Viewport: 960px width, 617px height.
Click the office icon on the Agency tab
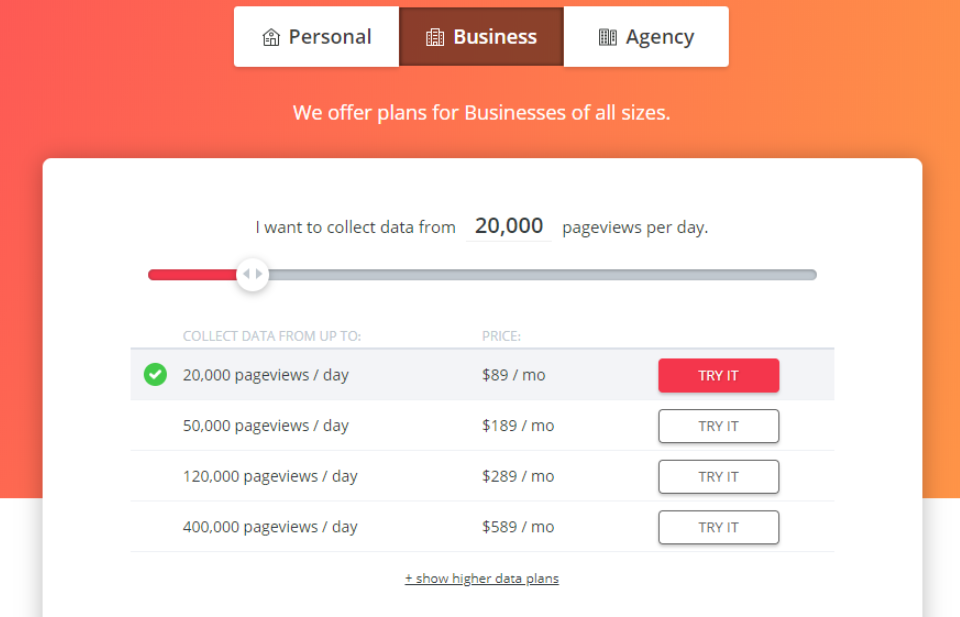(607, 37)
